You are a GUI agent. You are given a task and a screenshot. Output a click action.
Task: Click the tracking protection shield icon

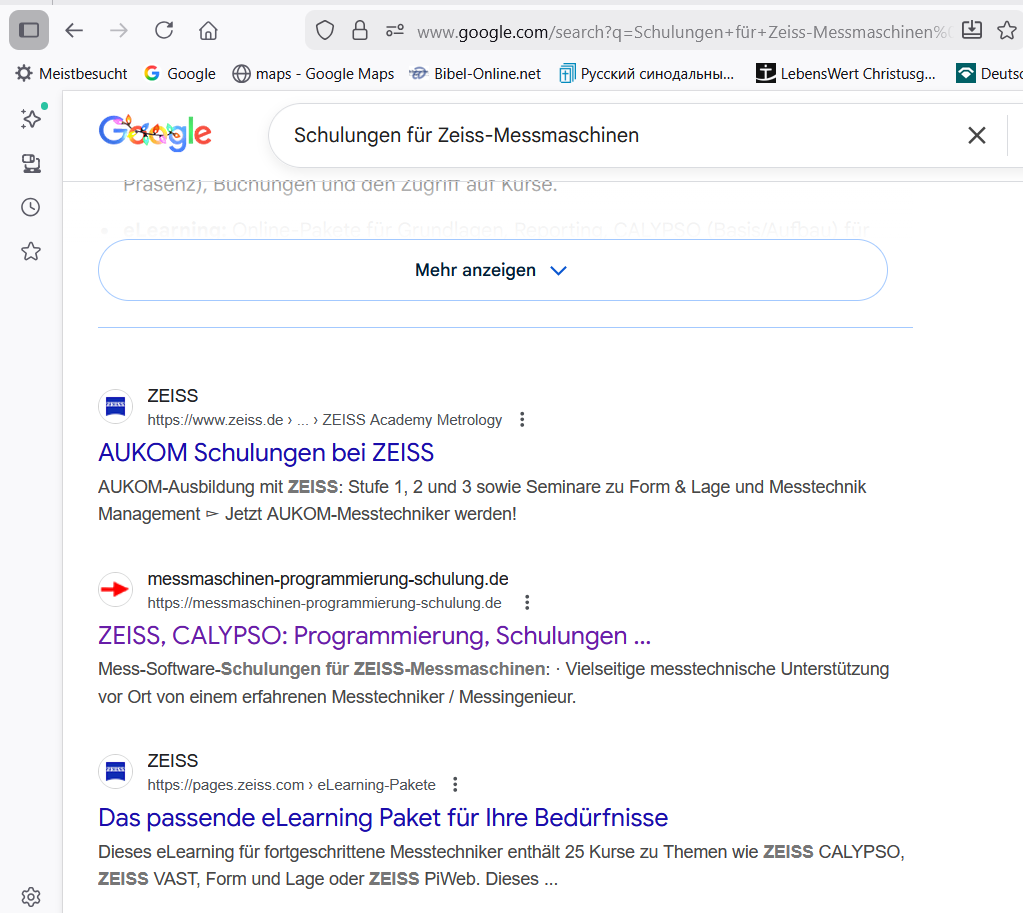325,31
